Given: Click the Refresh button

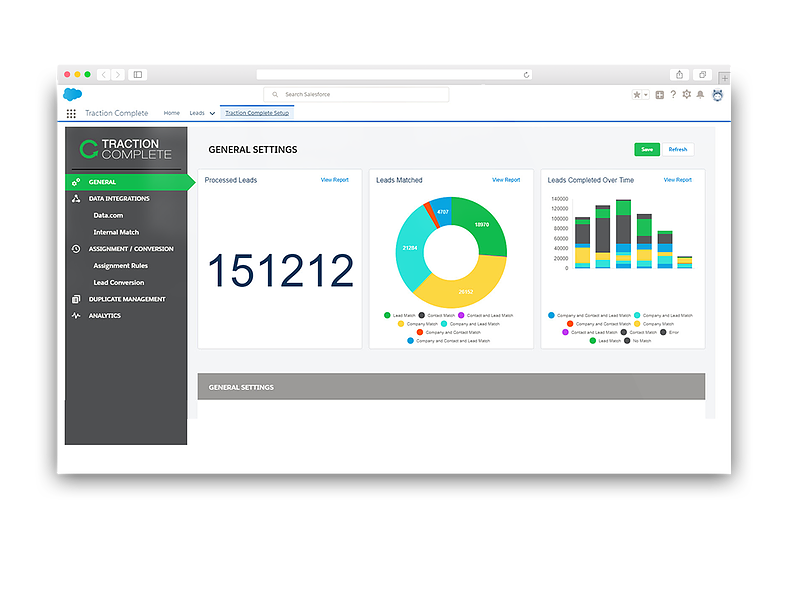Looking at the screenshot, I should [678, 149].
